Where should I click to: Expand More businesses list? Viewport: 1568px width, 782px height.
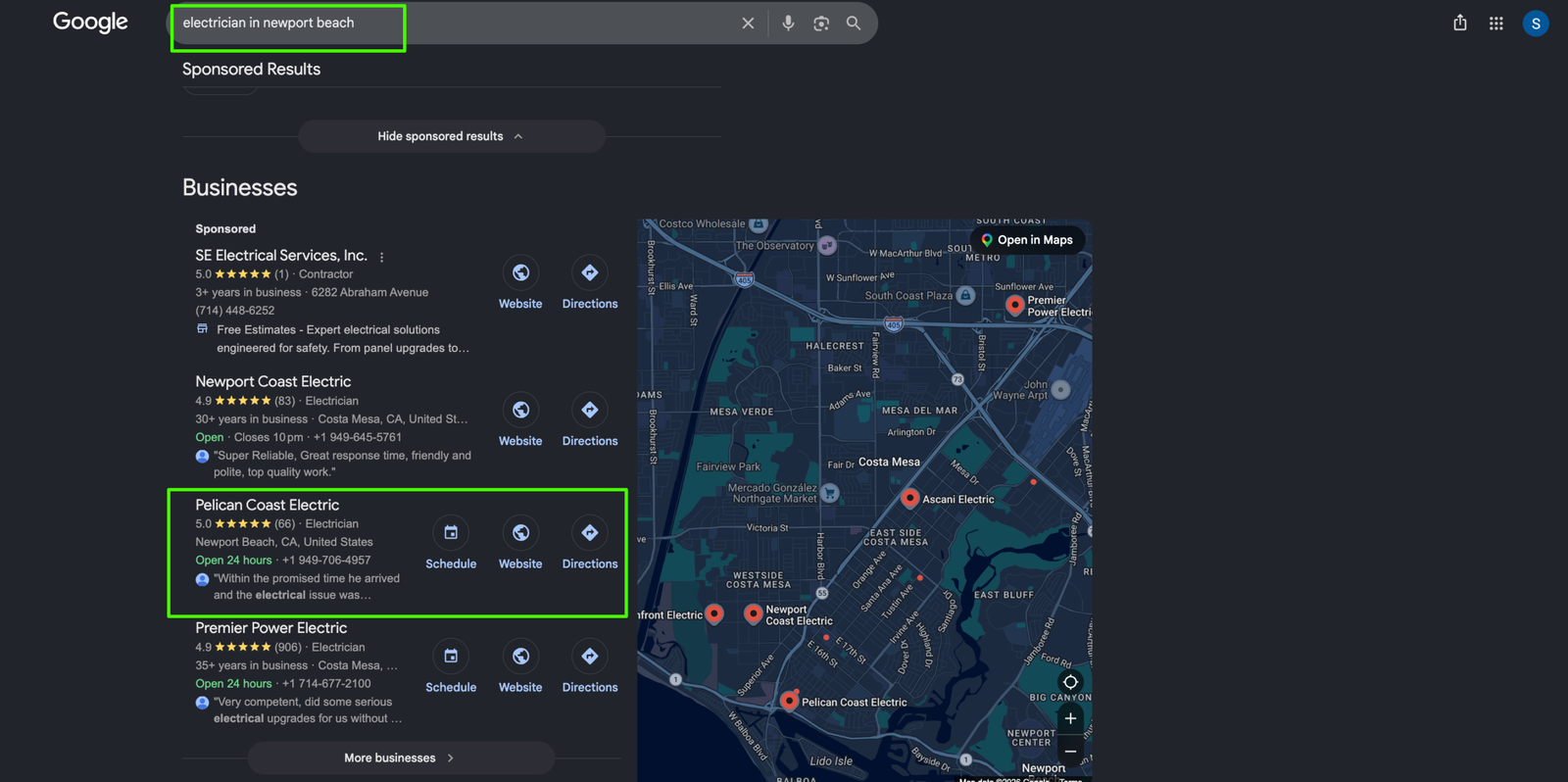pos(401,758)
